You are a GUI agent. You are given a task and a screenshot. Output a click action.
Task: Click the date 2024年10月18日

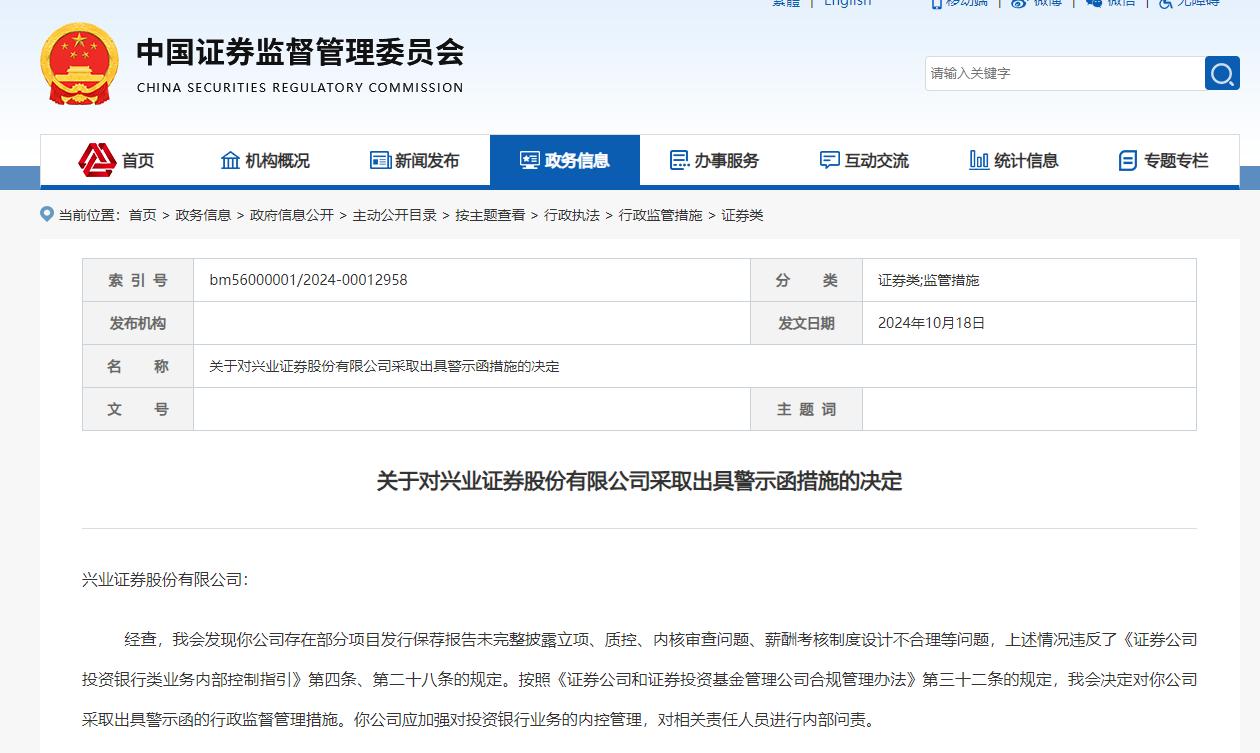pyautogui.click(x=932, y=323)
